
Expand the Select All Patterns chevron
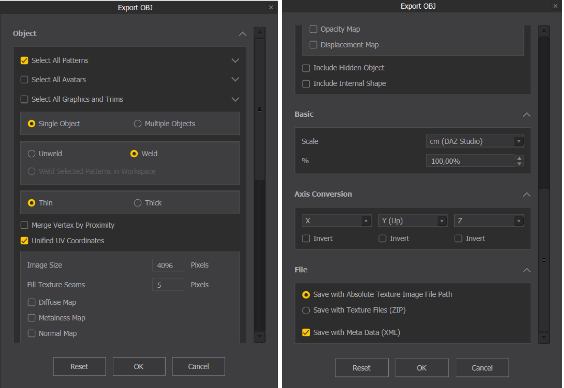[235, 60]
